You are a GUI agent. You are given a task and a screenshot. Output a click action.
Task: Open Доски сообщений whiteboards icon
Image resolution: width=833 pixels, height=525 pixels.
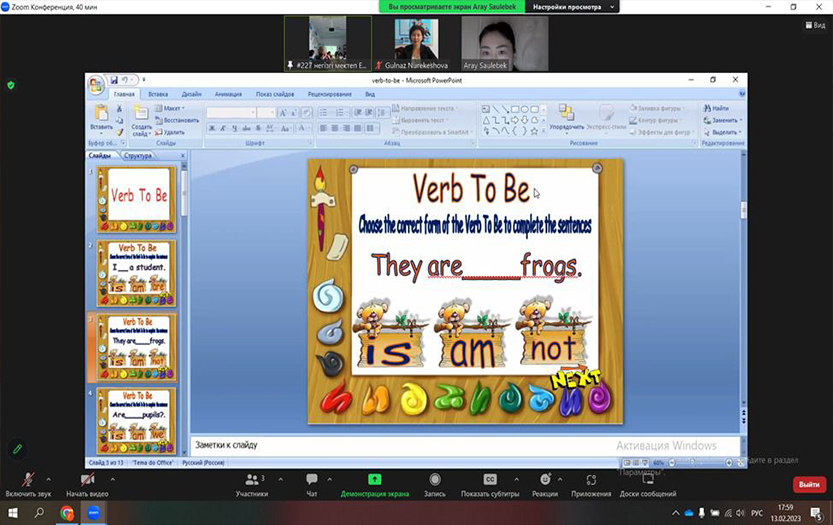pos(647,481)
